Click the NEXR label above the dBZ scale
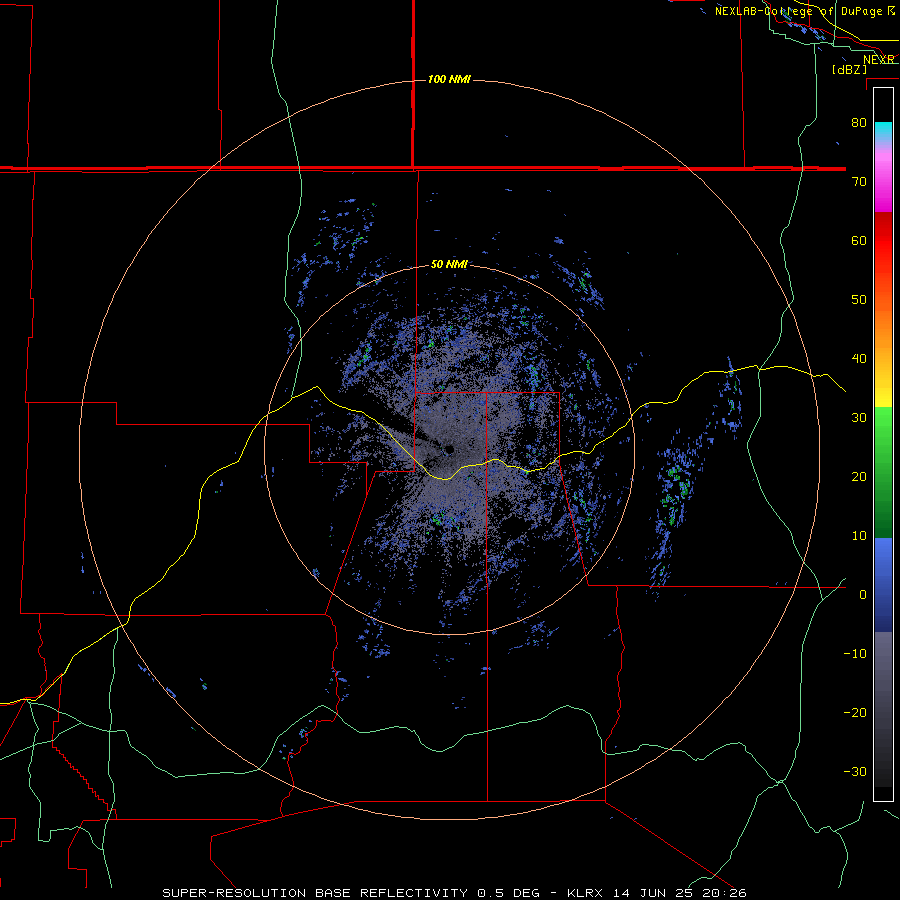 click(879, 60)
